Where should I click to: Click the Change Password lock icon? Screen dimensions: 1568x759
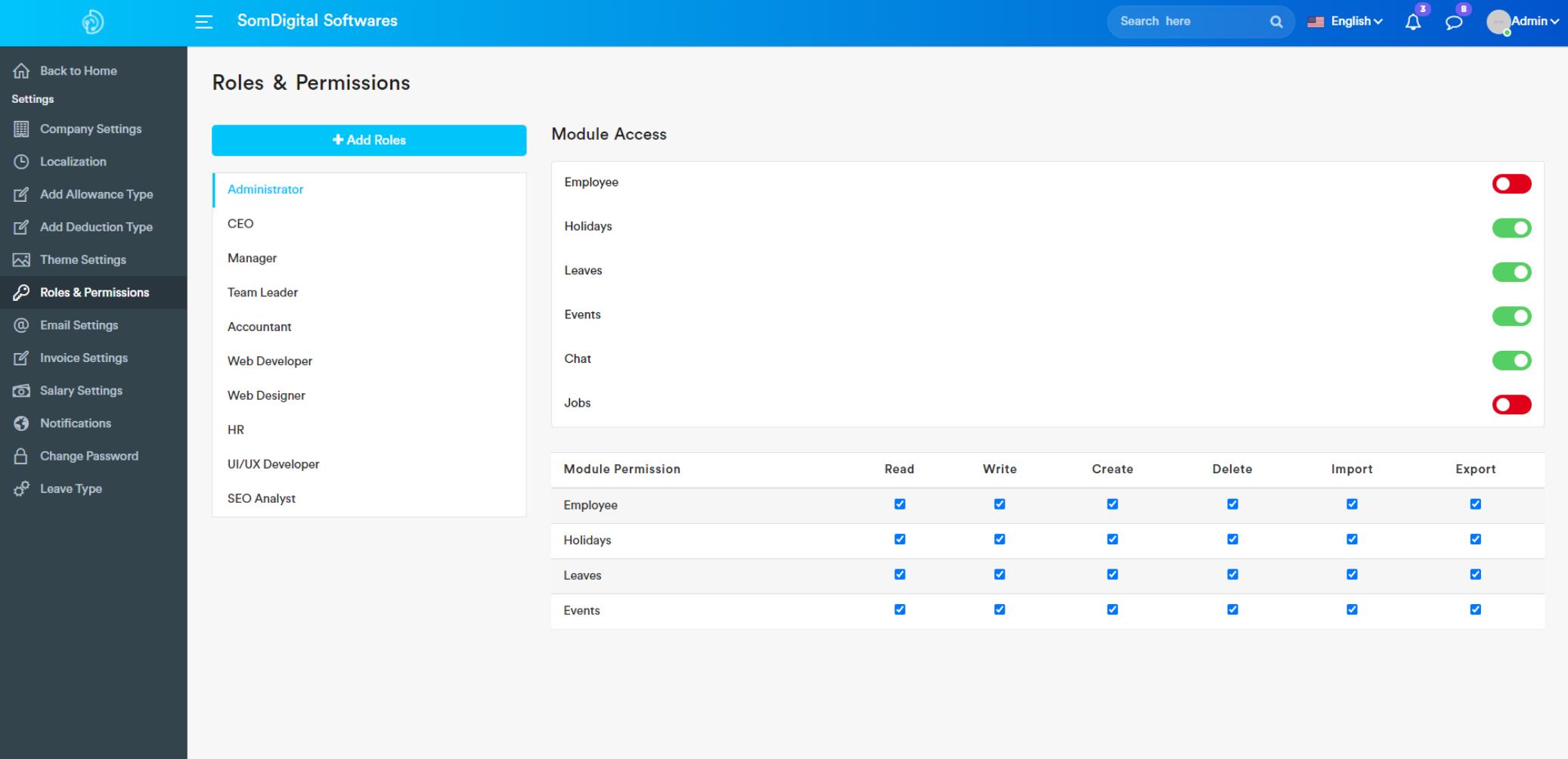(21, 457)
